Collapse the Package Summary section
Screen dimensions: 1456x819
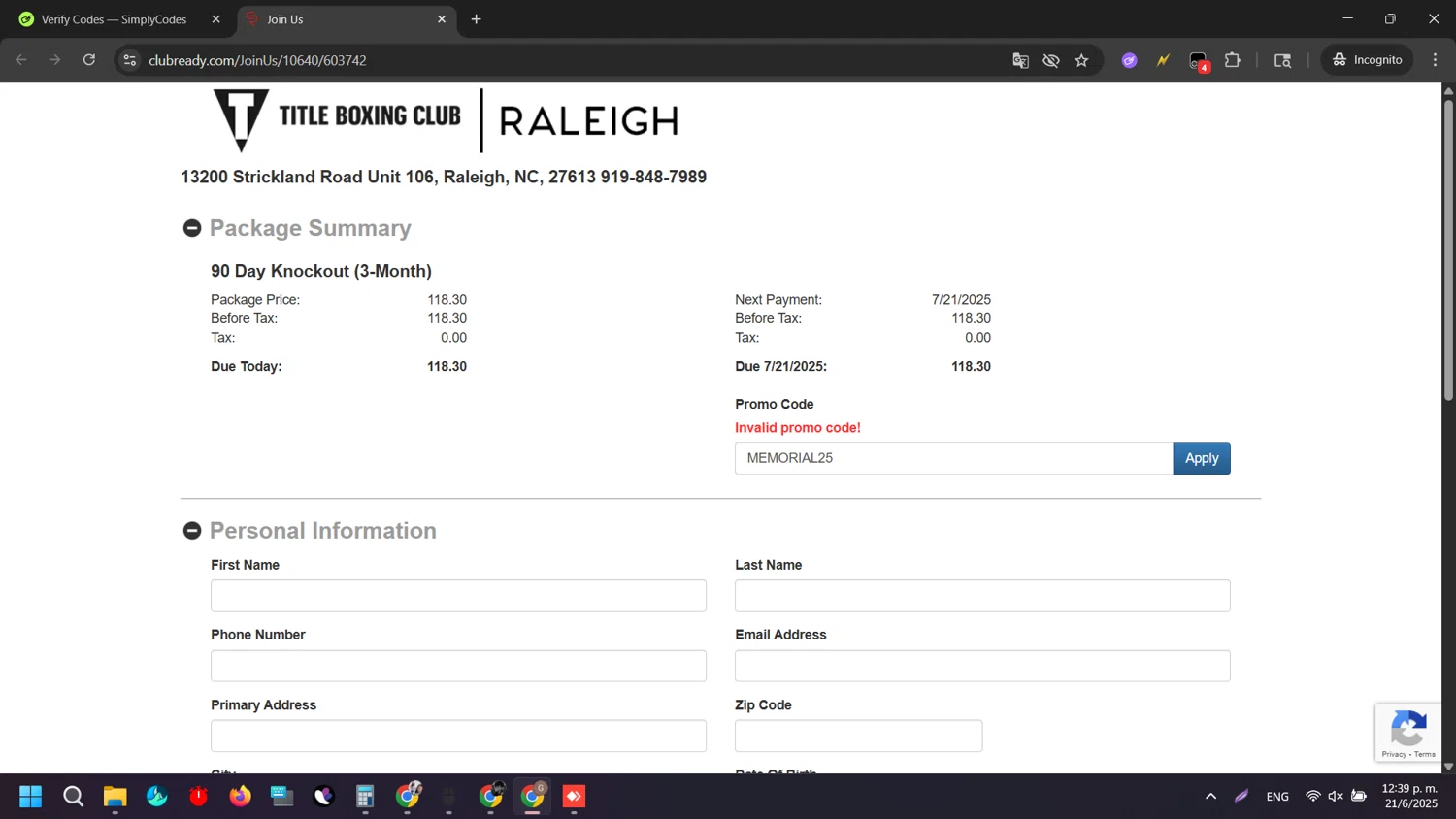click(192, 228)
